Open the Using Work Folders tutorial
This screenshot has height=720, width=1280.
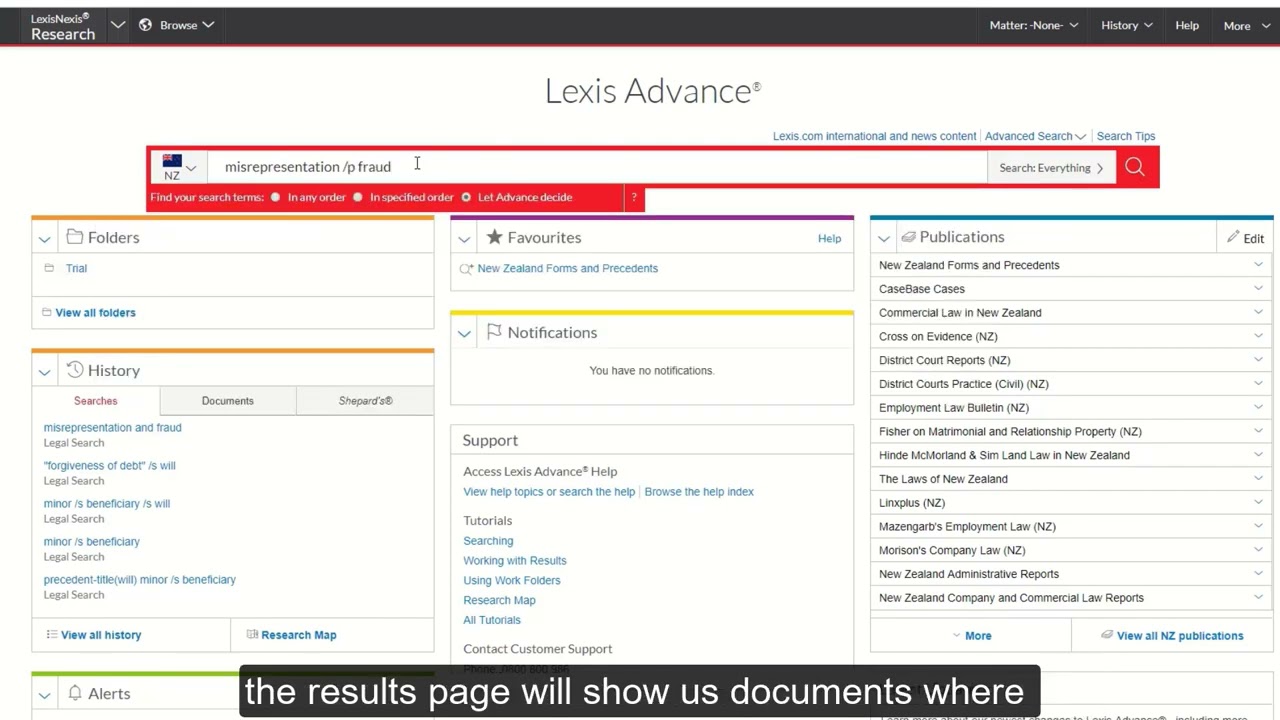(511, 580)
